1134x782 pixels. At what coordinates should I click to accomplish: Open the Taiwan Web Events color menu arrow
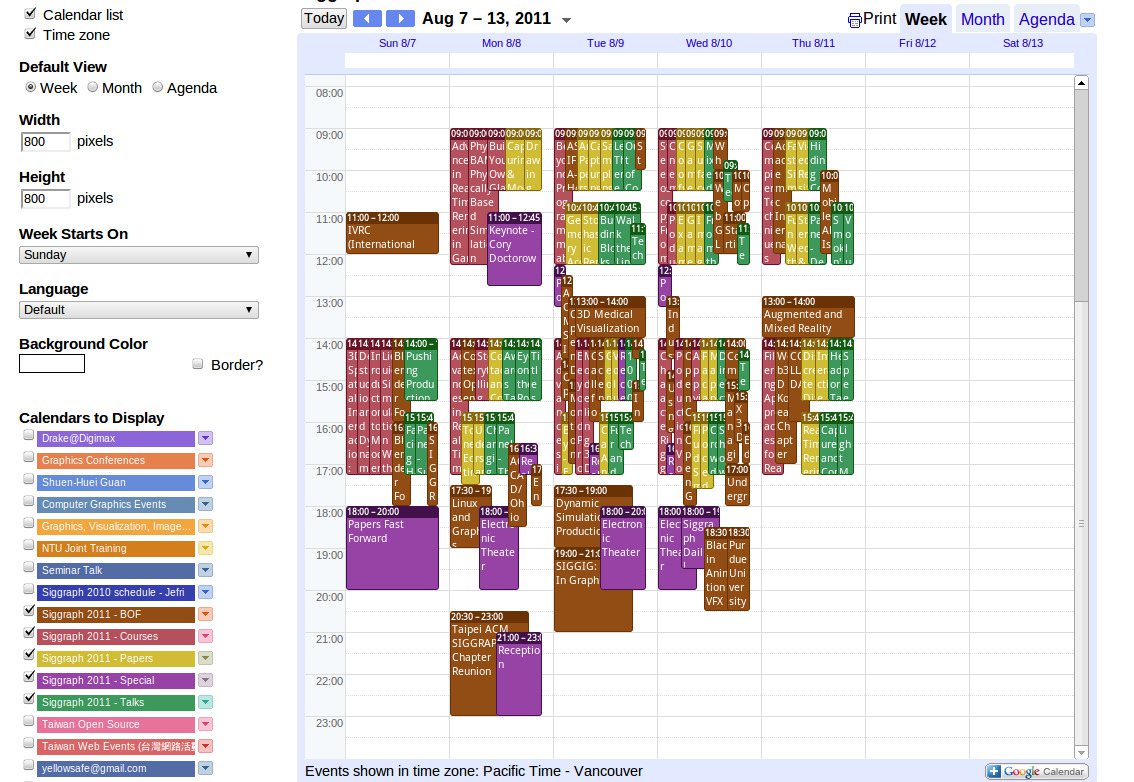click(205, 746)
